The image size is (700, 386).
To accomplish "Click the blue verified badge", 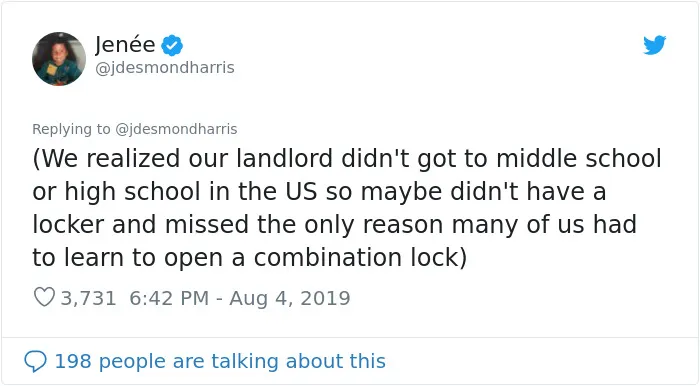I will (x=172, y=45).
